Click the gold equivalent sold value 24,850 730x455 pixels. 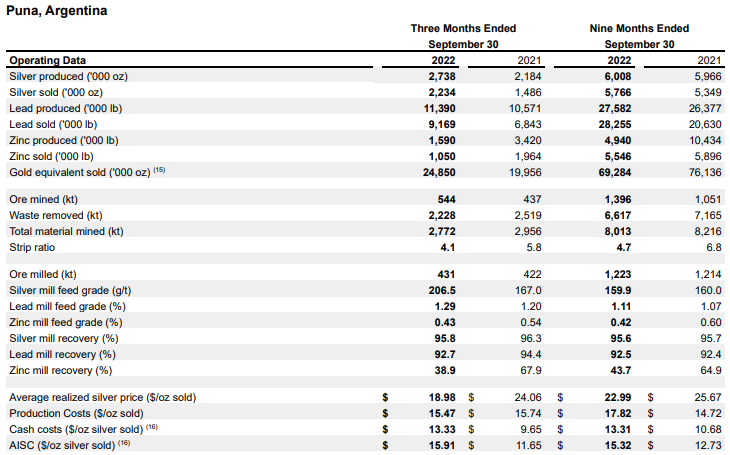439,172
